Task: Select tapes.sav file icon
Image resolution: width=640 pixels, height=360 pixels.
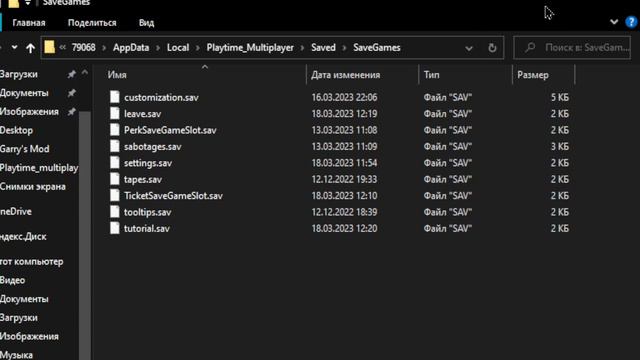Action: (115, 179)
